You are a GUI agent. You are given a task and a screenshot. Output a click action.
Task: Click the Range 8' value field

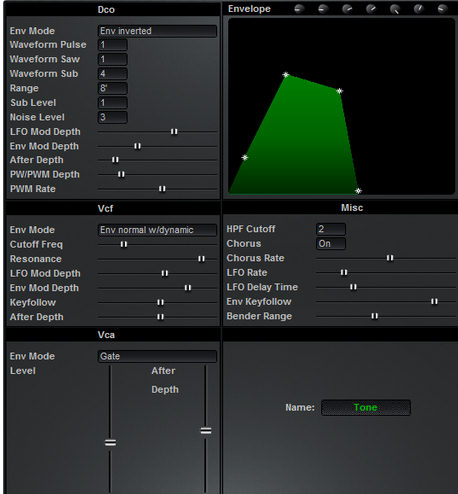[113, 88]
